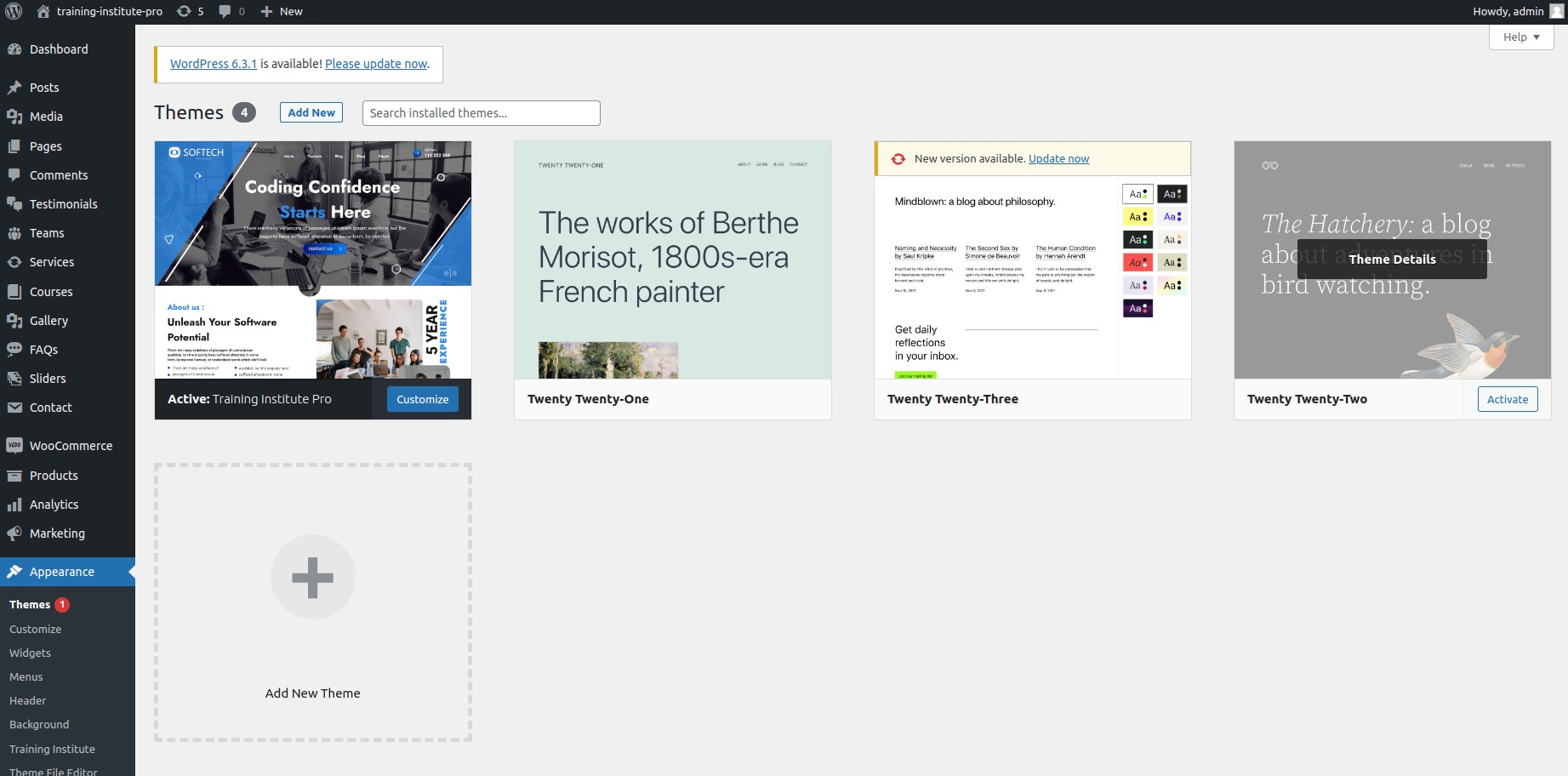Click the Pages icon in sidebar
Viewport: 1568px width, 776px height.
(14, 146)
